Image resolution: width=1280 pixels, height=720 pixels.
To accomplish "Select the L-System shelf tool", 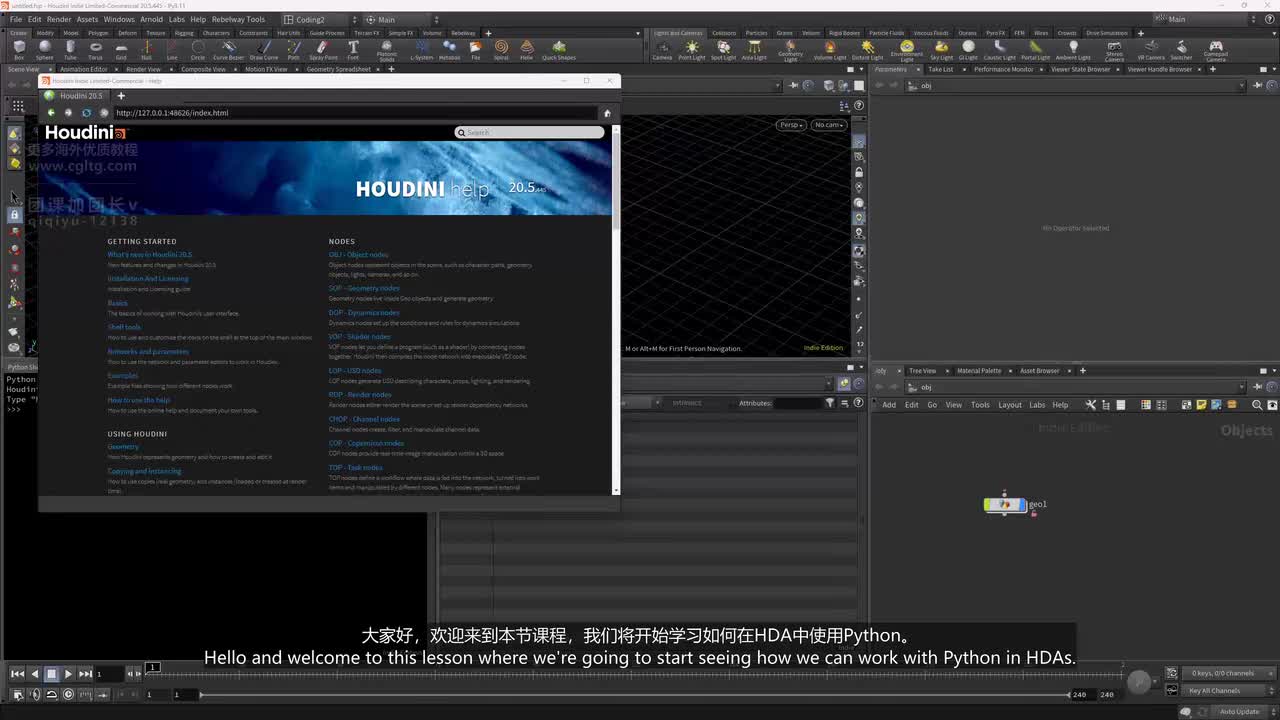I will pos(421,48).
